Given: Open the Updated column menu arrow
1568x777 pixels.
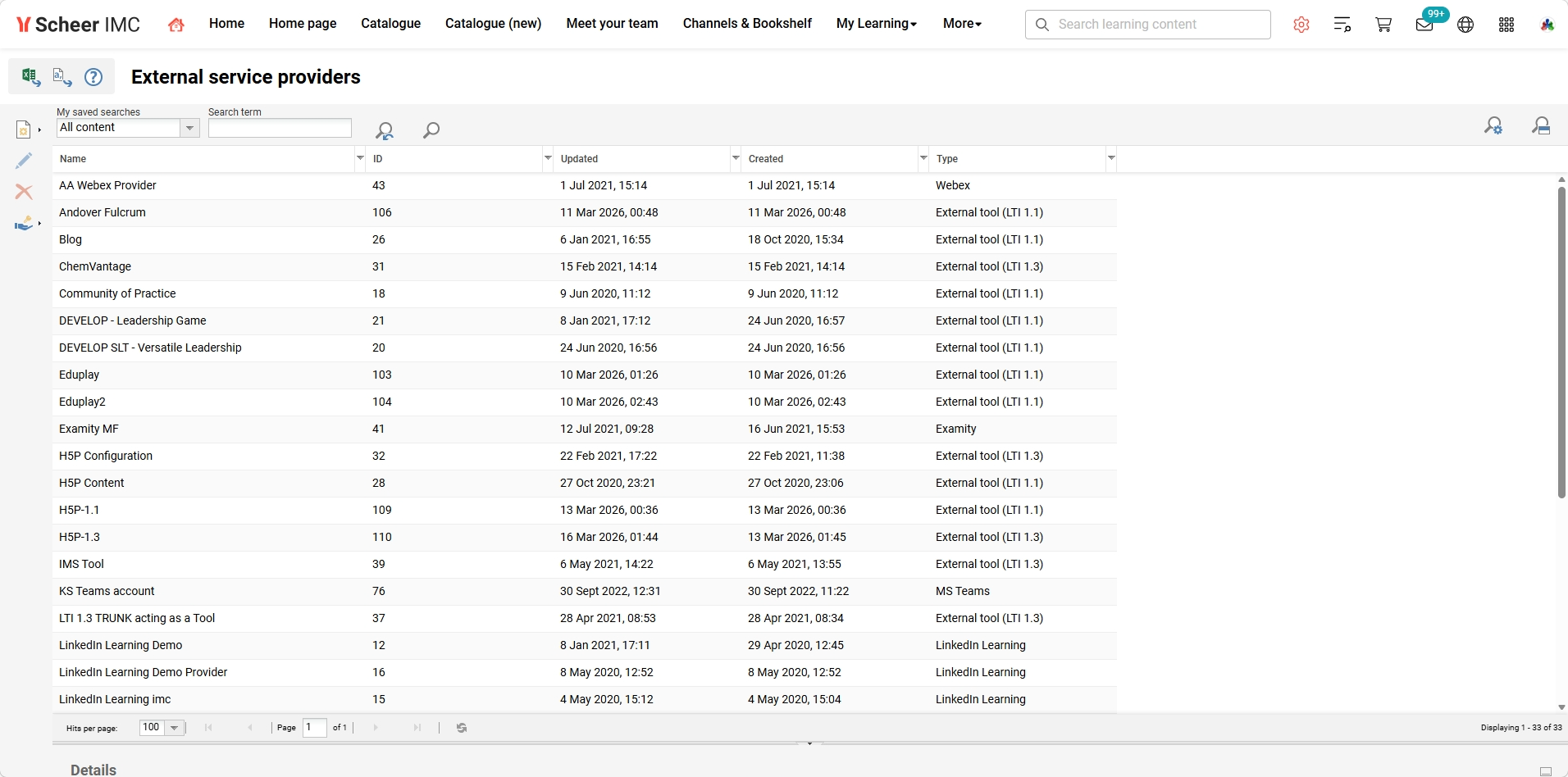Looking at the screenshot, I should point(736,158).
